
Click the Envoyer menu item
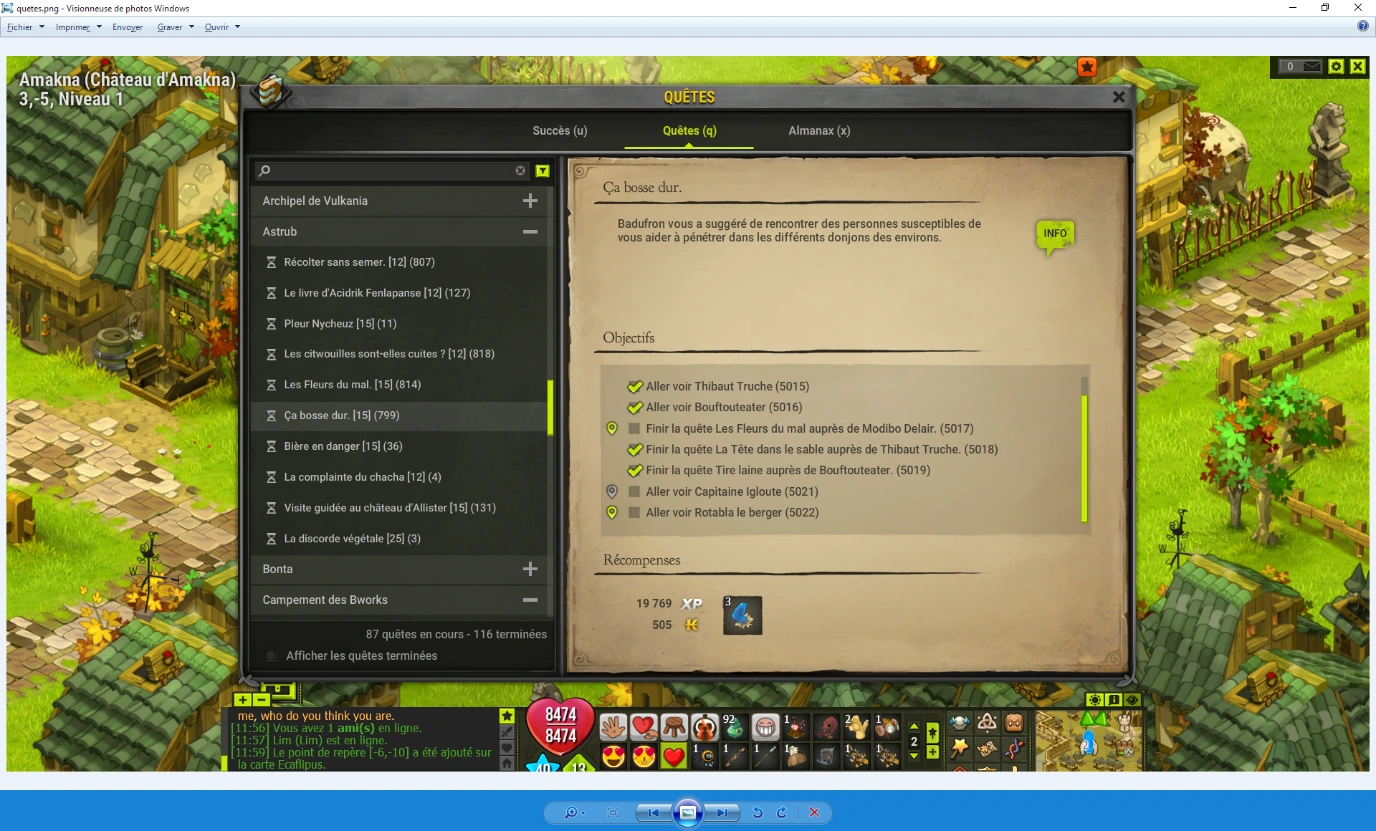point(127,27)
